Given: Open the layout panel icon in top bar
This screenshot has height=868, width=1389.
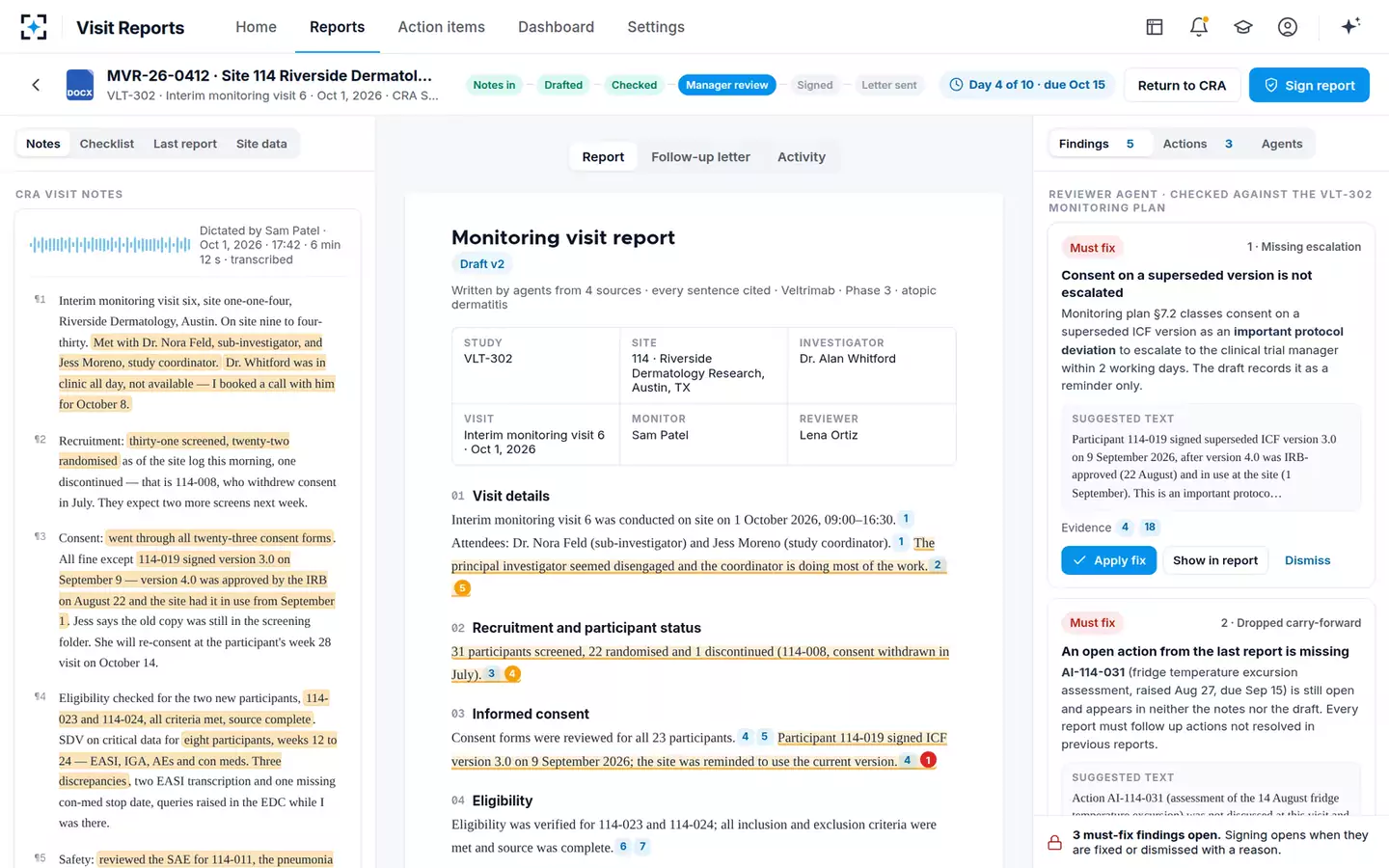Looking at the screenshot, I should (x=1155, y=27).
